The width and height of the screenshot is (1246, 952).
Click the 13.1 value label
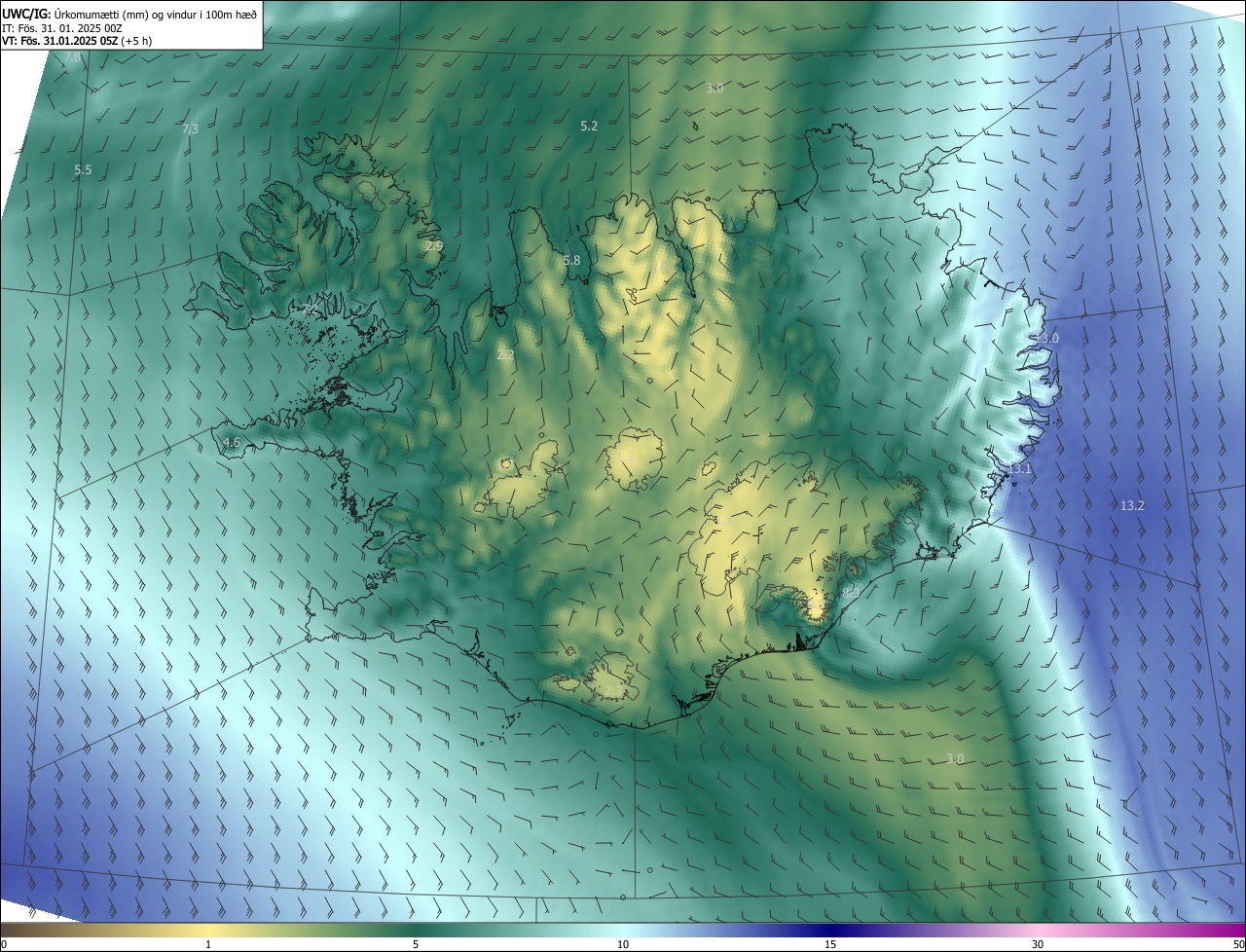(x=1019, y=469)
